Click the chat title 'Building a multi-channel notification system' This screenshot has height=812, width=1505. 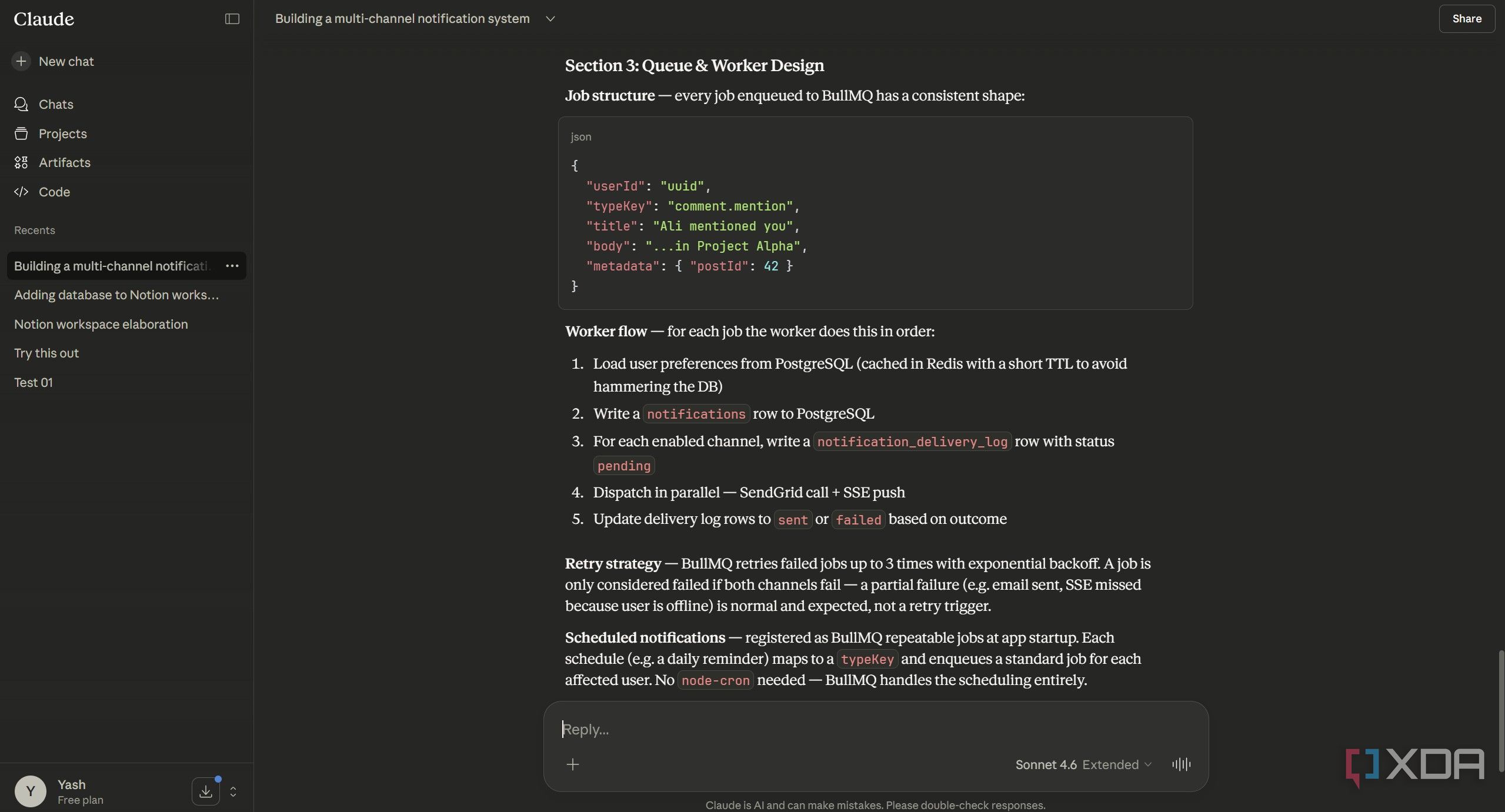coord(402,19)
